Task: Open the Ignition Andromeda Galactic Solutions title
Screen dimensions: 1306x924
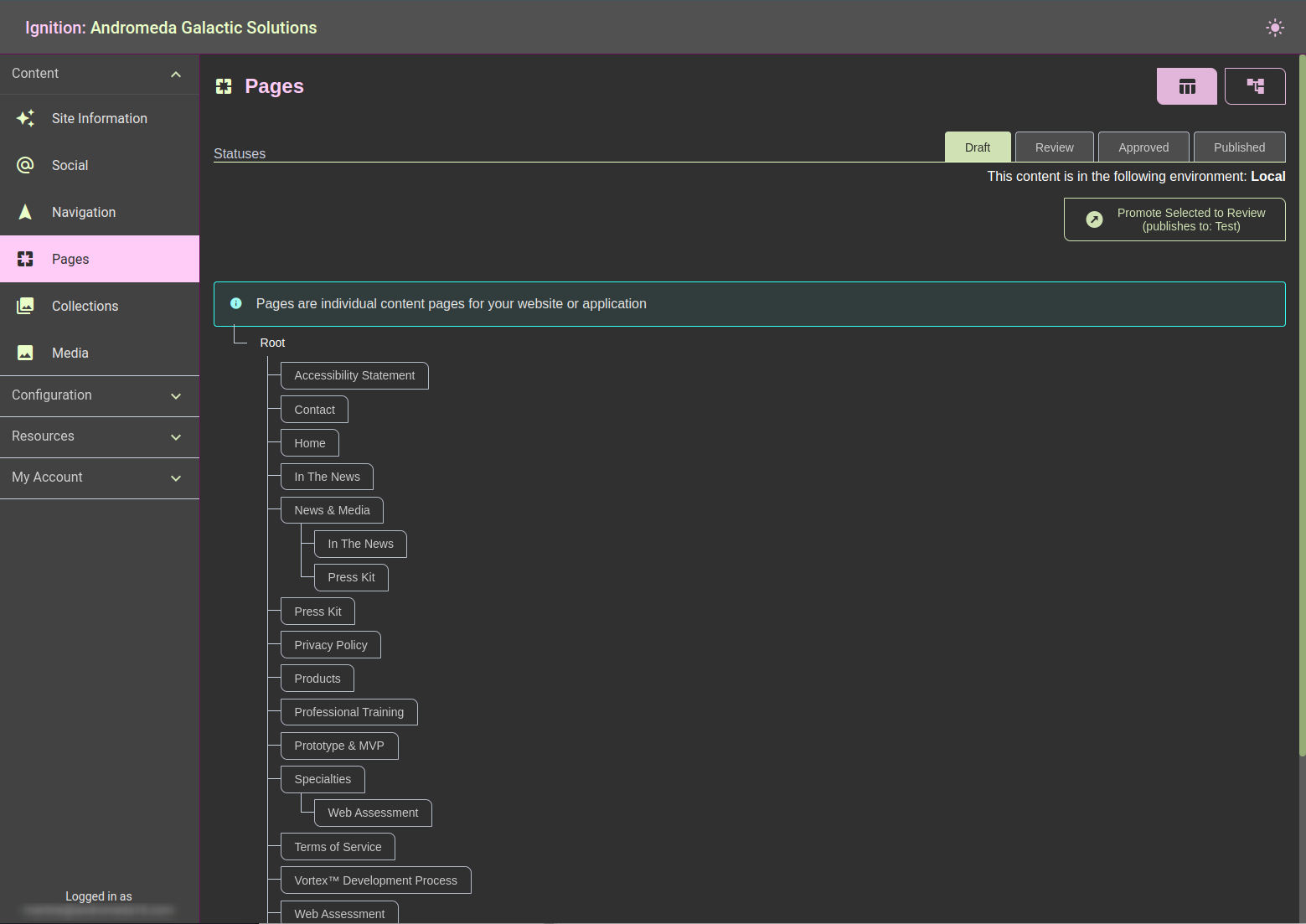Action: click(171, 28)
